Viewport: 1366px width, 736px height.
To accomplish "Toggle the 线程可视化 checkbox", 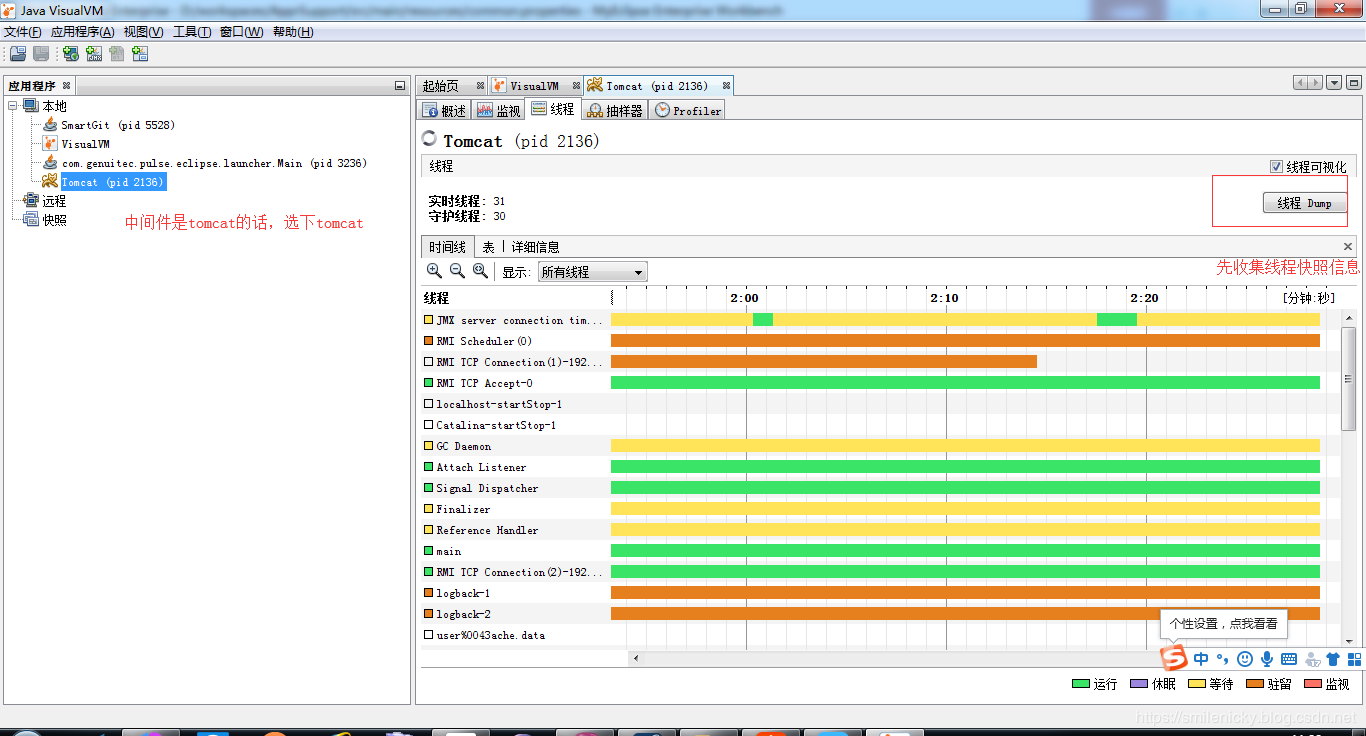I will 1276,167.
